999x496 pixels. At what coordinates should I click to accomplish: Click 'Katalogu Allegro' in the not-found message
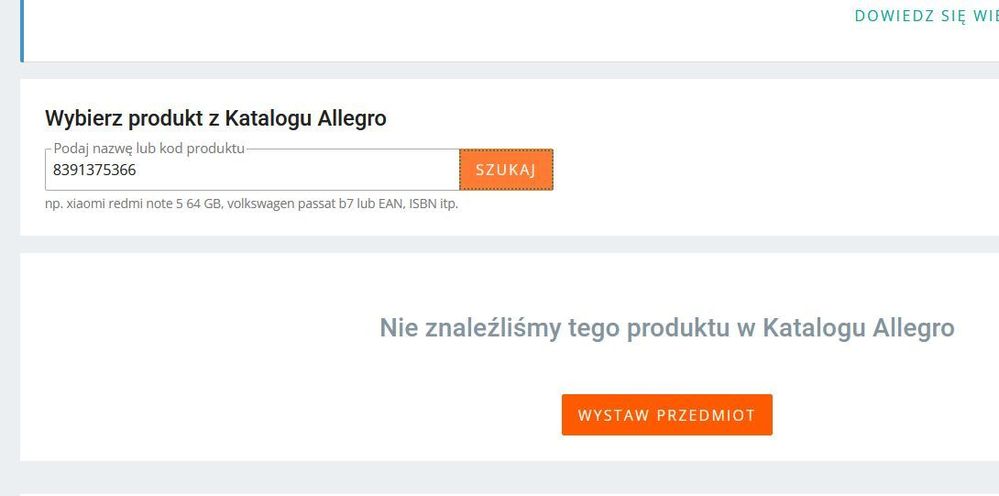click(x=858, y=328)
